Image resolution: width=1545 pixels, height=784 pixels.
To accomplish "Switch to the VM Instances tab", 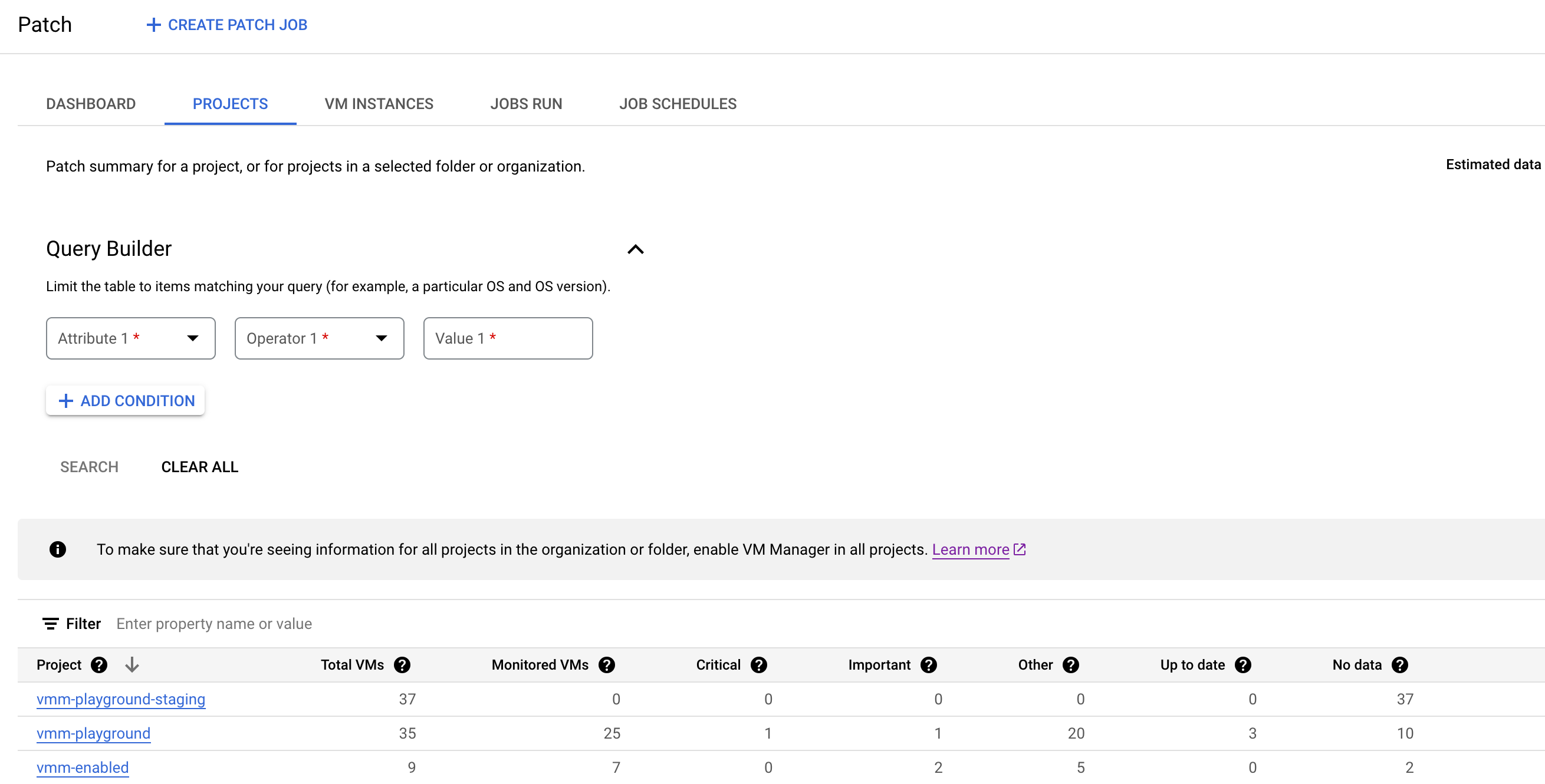I will coord(379,104).
